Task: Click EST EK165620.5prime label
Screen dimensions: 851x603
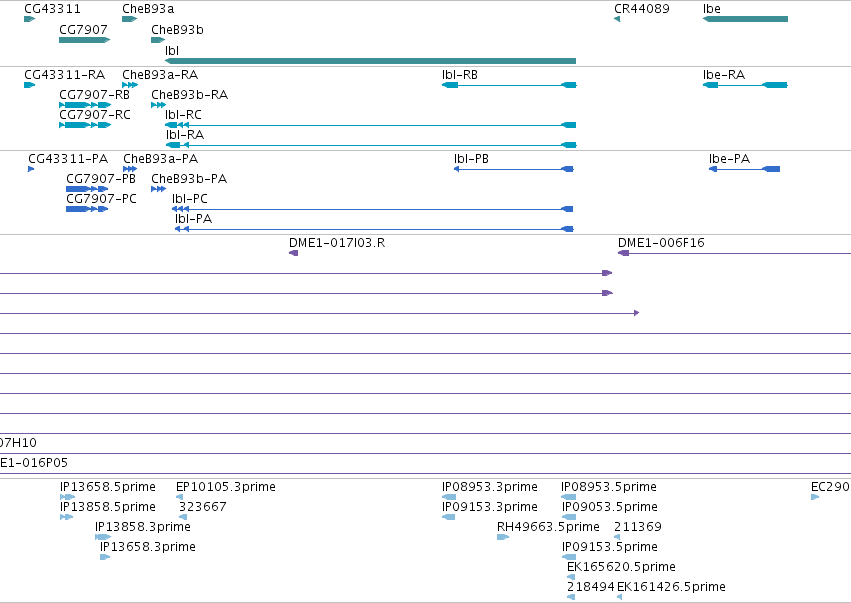Action: 621,567
